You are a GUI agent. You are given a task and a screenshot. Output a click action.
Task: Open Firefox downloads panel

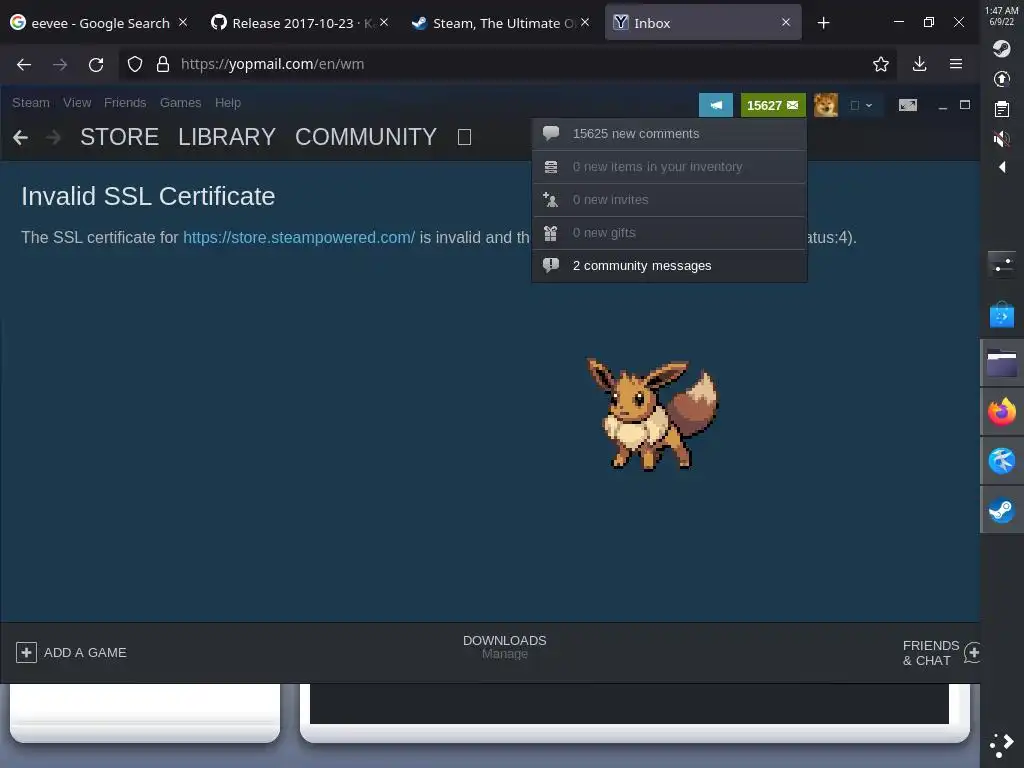(920, 64)
